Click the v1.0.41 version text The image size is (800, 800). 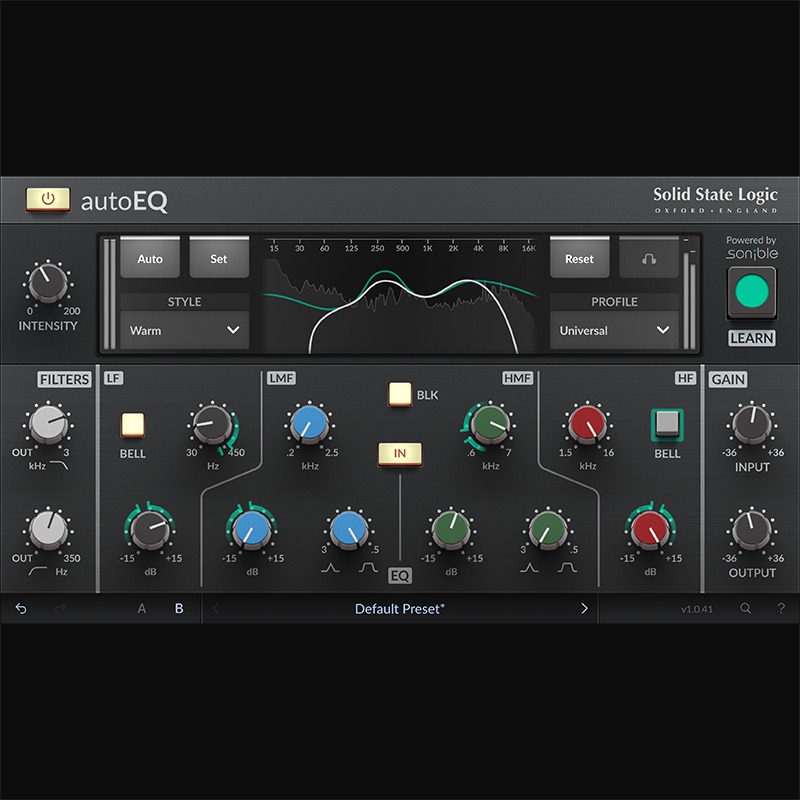click(x=696, y=609)
